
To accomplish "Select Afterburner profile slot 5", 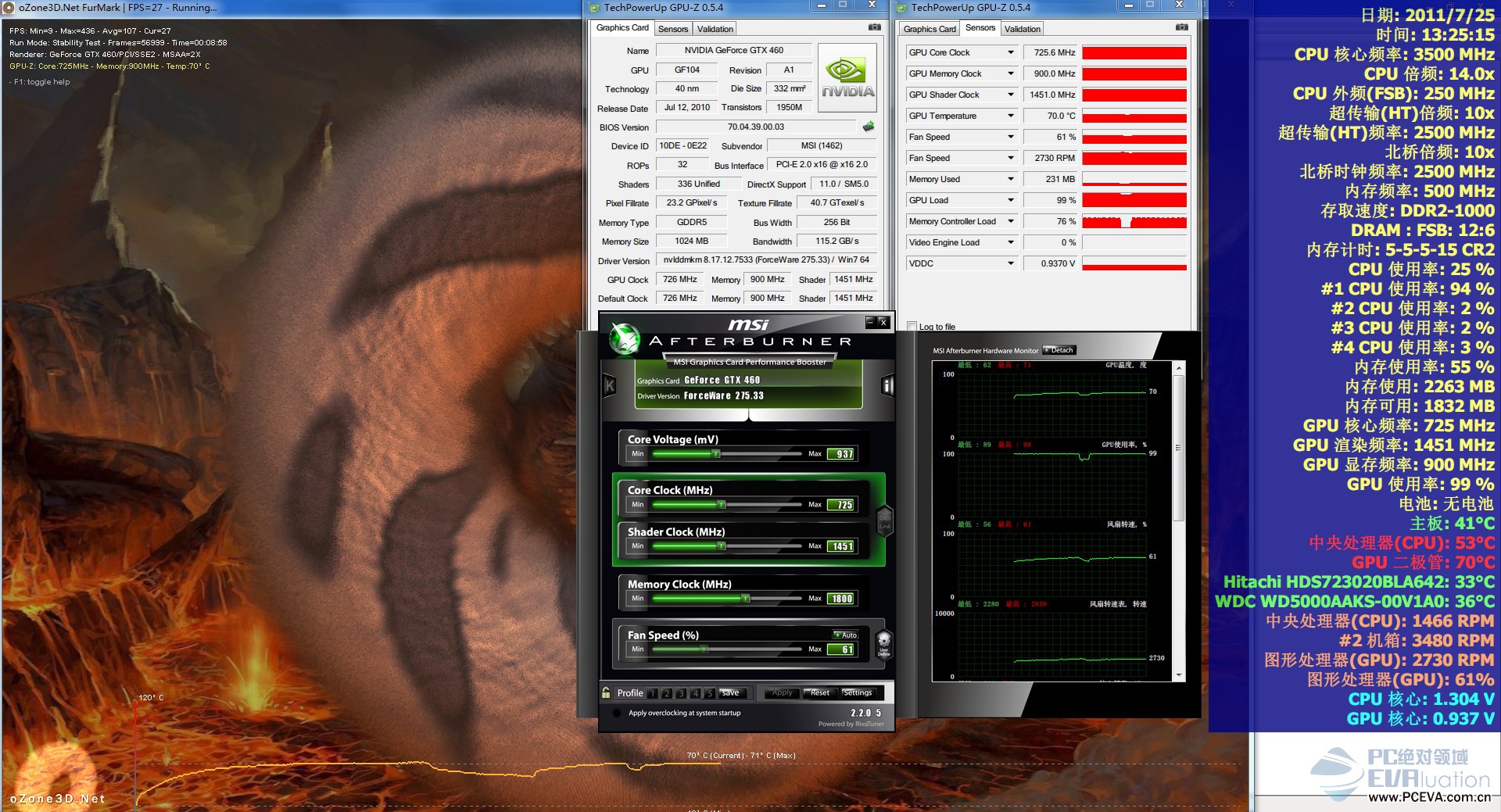I will [709, 693].
